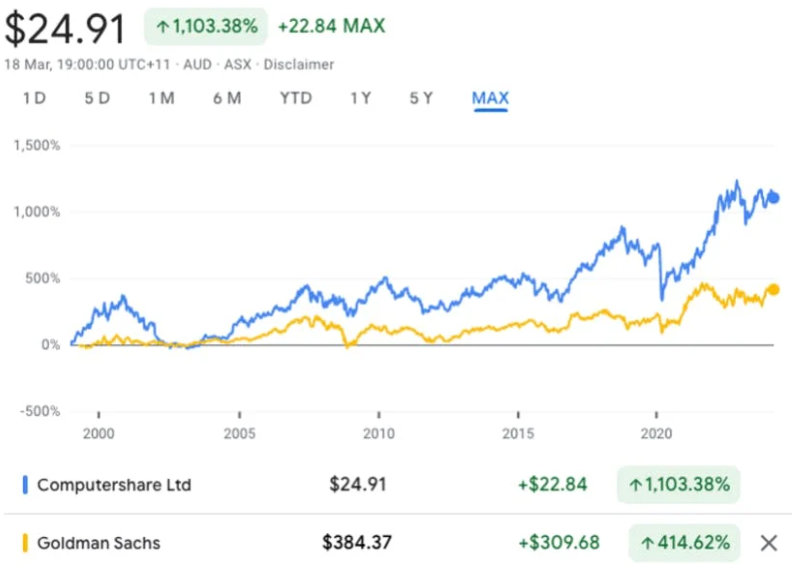The image size is (808, 583).
Task: Select the 5 Y time range
Action: (x=421, y=98)
